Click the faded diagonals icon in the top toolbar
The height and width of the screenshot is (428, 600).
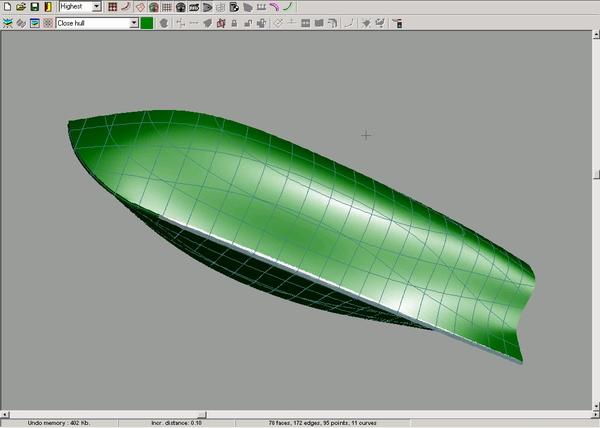[221, 7]
